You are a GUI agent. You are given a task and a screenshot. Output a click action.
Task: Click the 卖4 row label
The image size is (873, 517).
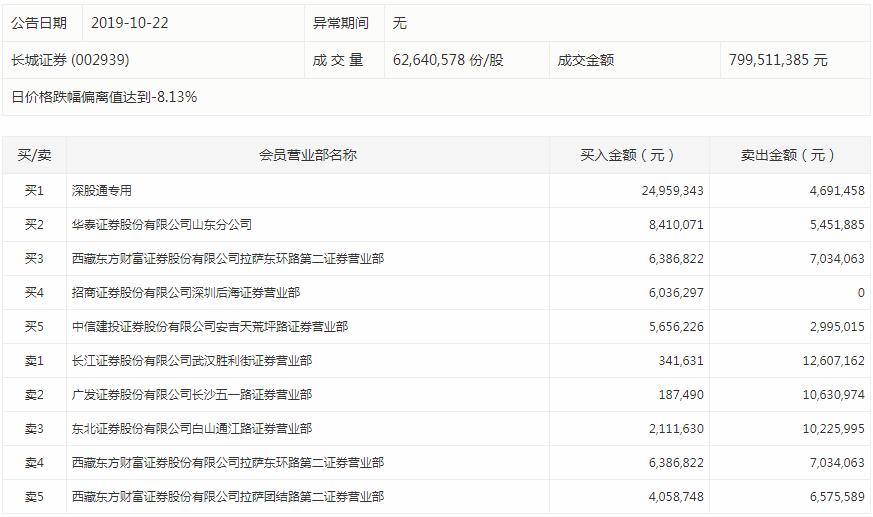point(34,462)
